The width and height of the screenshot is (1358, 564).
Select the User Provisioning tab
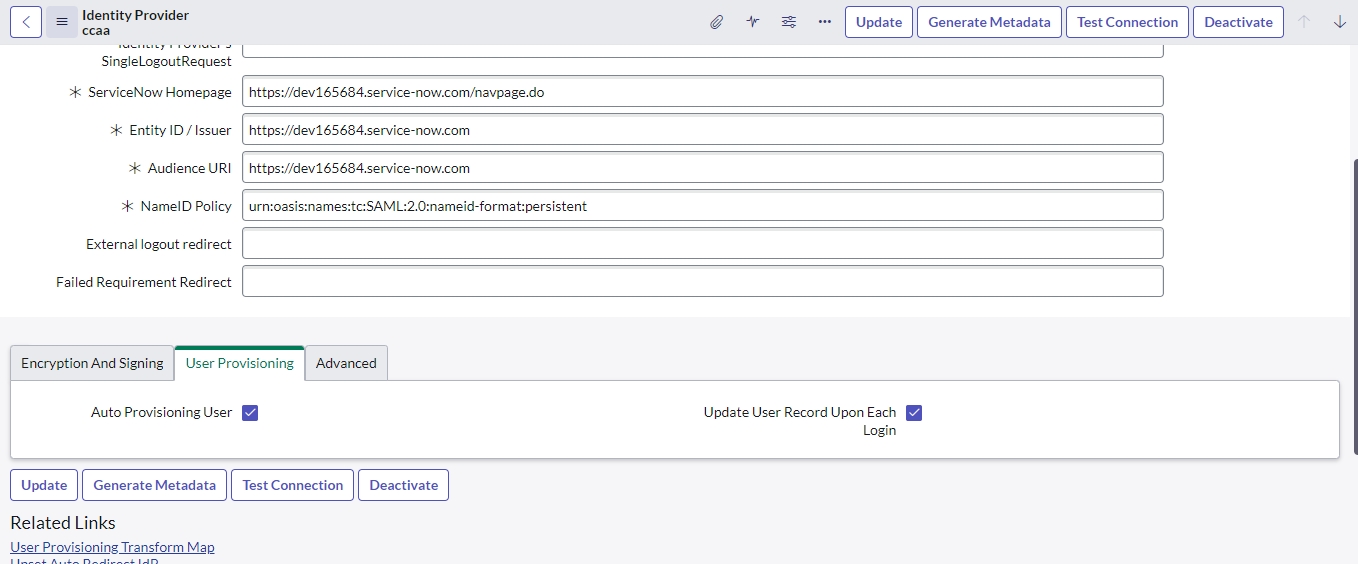240,363
